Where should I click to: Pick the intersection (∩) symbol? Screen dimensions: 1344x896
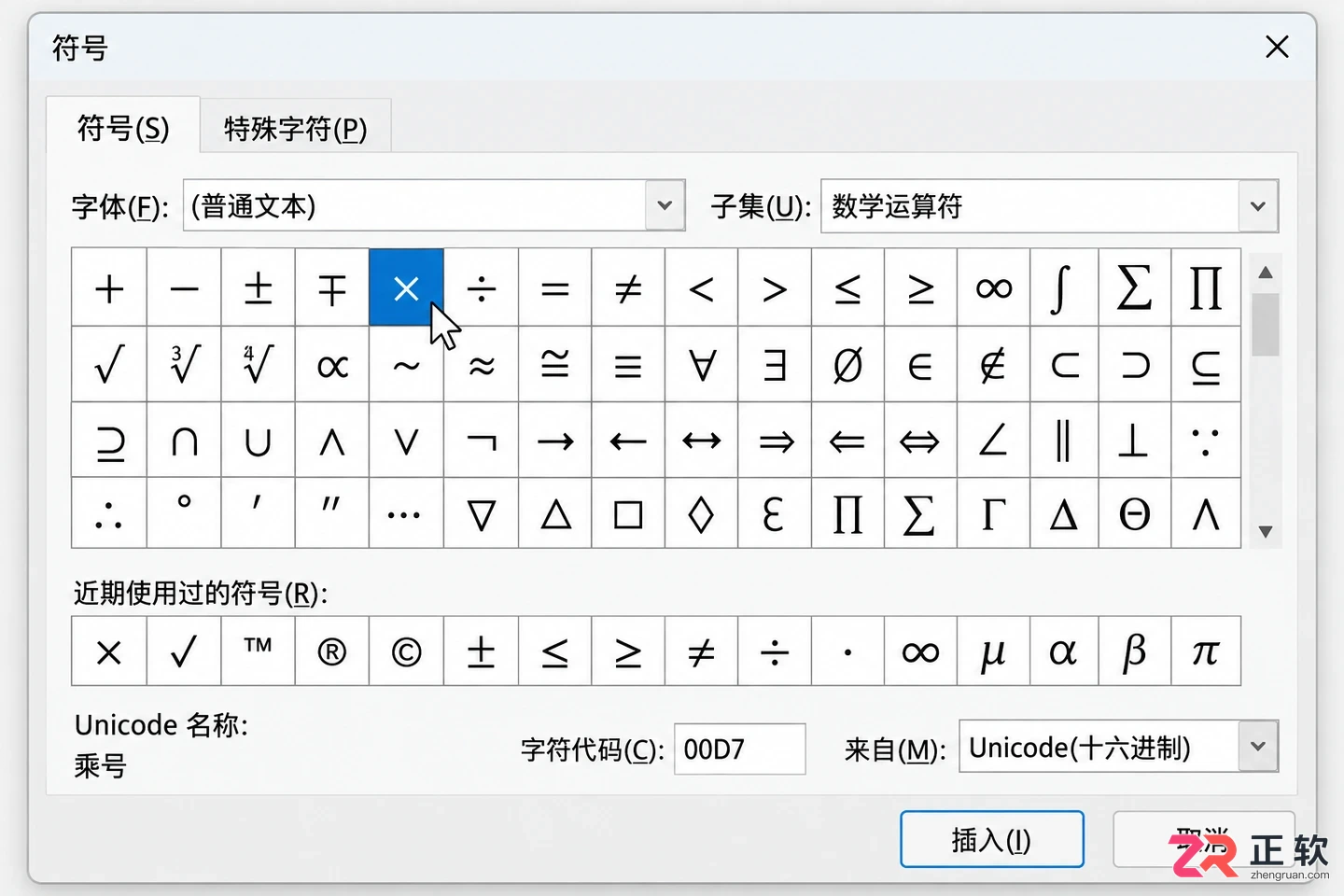pyautogui.click(x=184, y=441)
